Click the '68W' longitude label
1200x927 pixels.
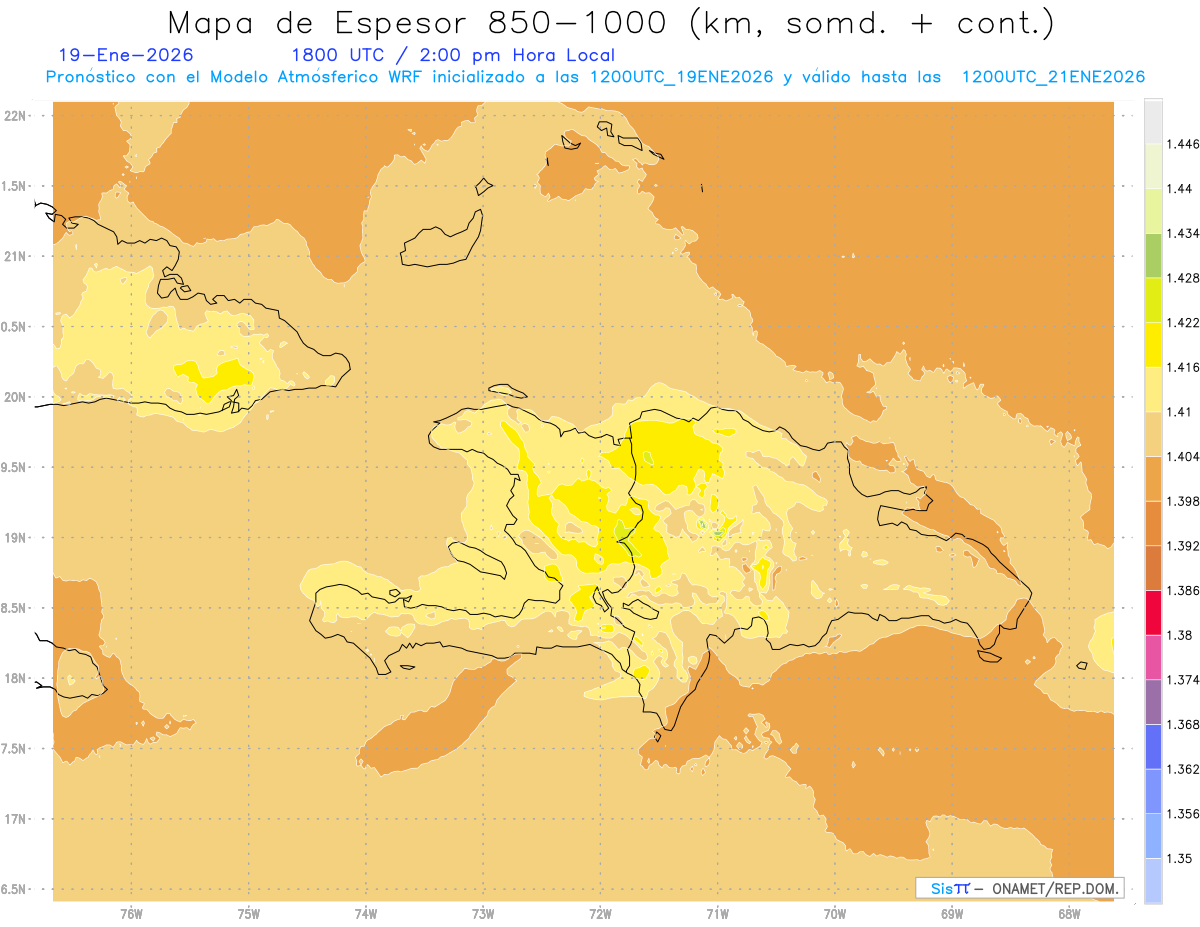click(x=1069, y=913)
